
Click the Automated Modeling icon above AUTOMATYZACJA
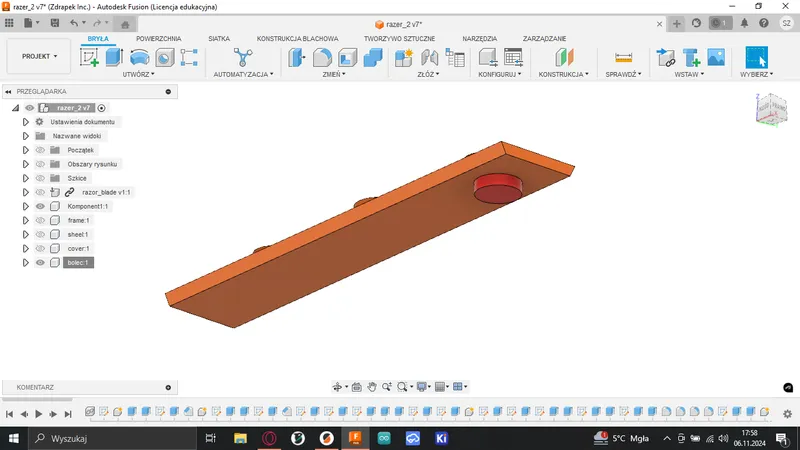pos(243,58)
